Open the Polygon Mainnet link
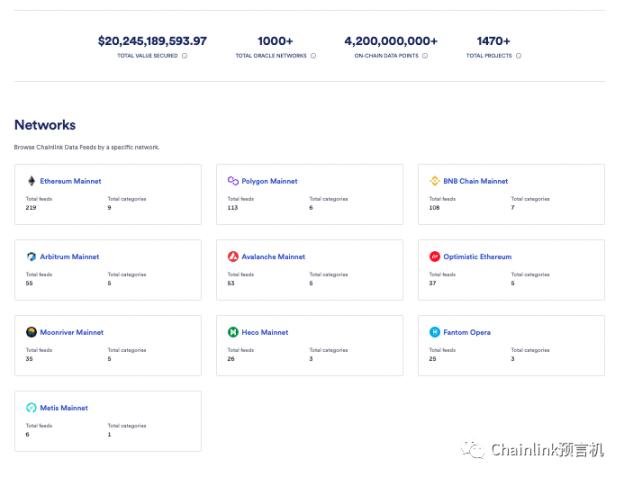Viewport: 624px width, 477px height. (270, 181)
